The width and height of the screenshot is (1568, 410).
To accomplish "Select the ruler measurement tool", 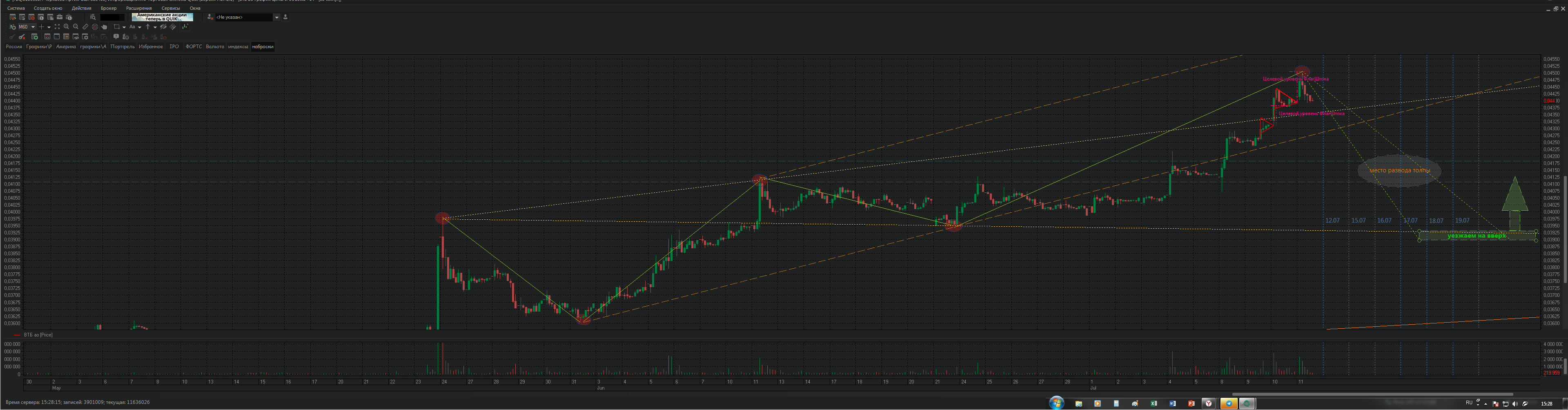I will [85, 27].
